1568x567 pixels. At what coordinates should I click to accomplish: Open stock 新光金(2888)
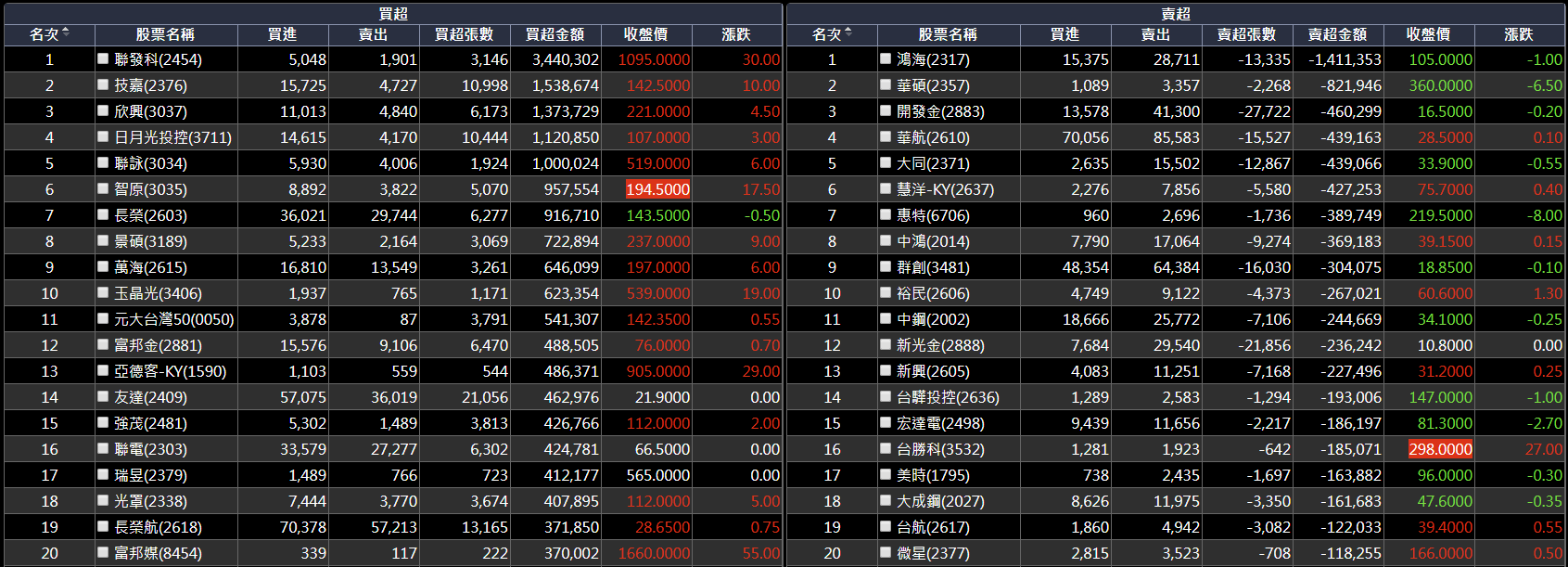pos(940,345)
